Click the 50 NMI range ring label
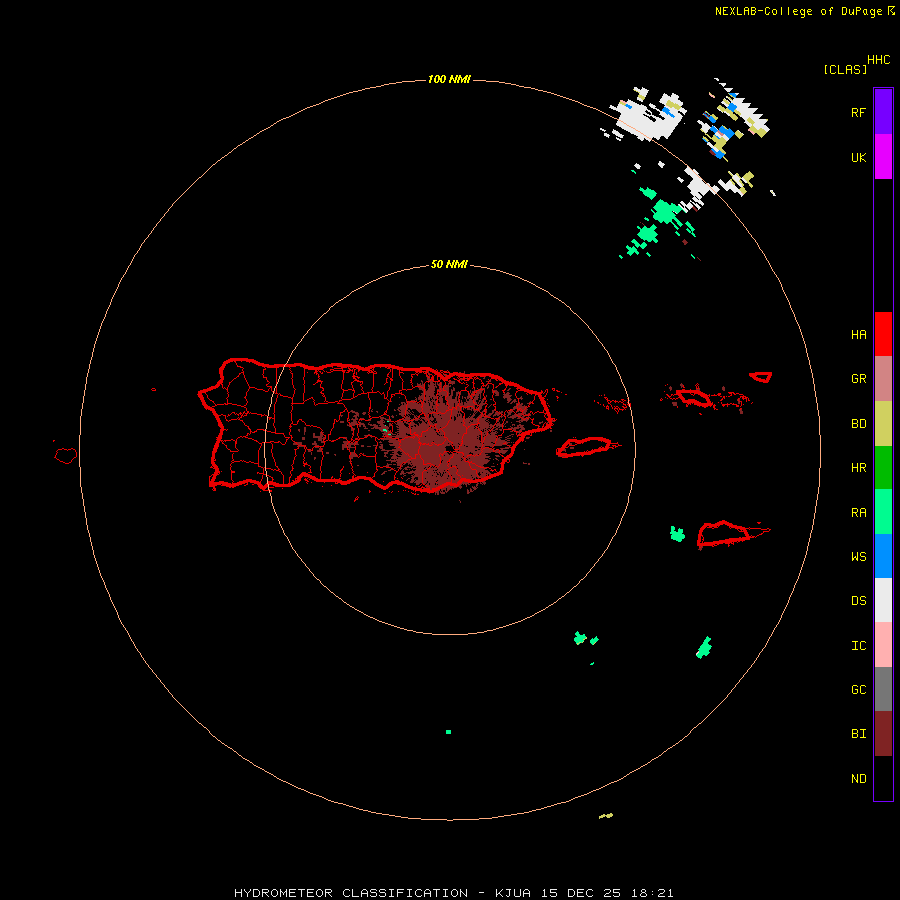 coord(449,265)
